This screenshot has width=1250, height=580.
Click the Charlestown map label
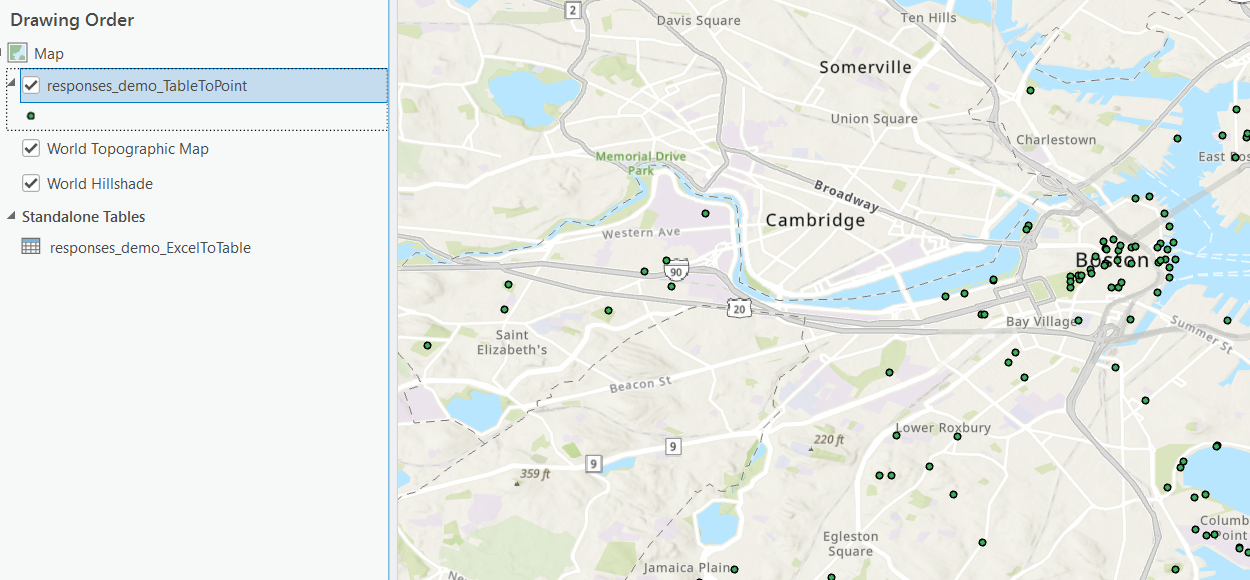click(1056, 140)
